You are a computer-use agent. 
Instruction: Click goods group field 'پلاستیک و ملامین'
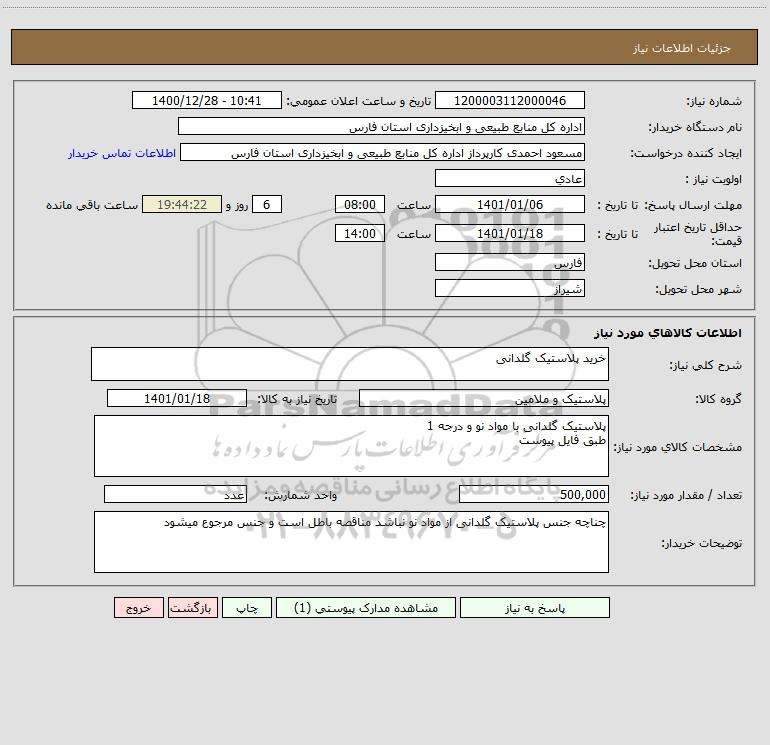click(x=484, y=398)
